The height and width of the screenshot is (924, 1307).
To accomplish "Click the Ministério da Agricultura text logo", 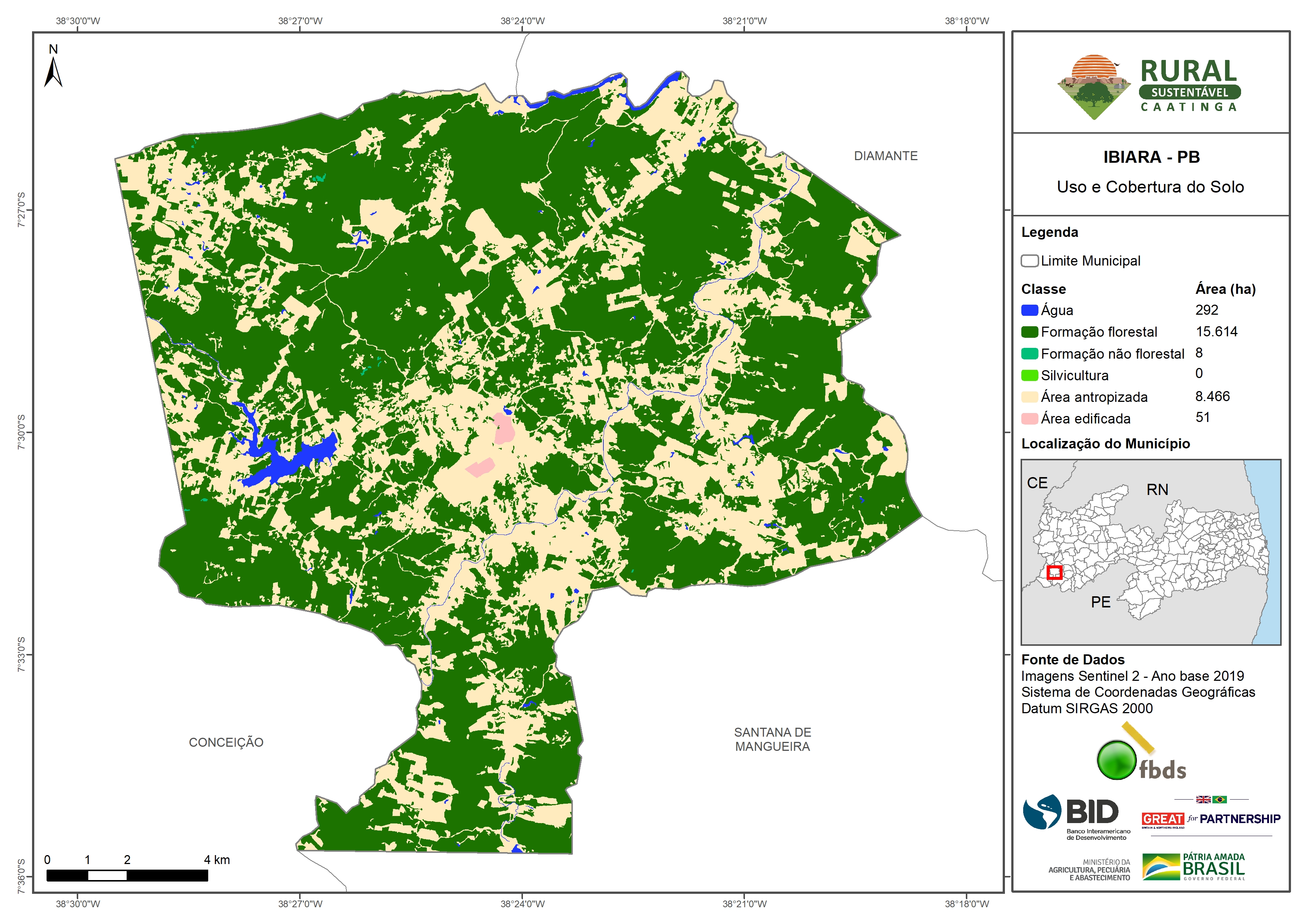I will [x=1089, y=870].
